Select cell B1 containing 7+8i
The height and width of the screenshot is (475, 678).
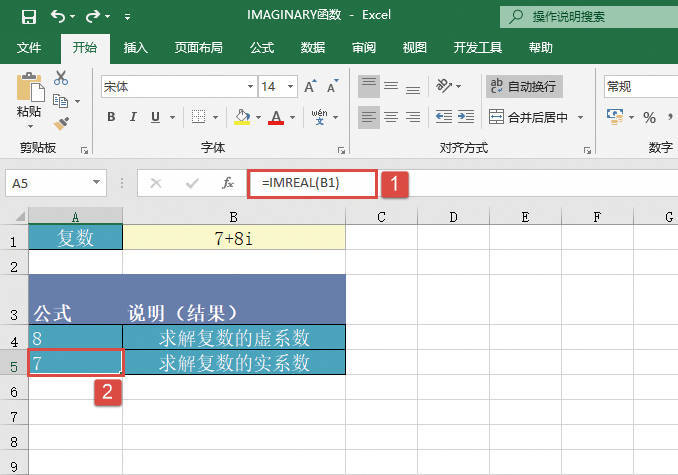234,237
